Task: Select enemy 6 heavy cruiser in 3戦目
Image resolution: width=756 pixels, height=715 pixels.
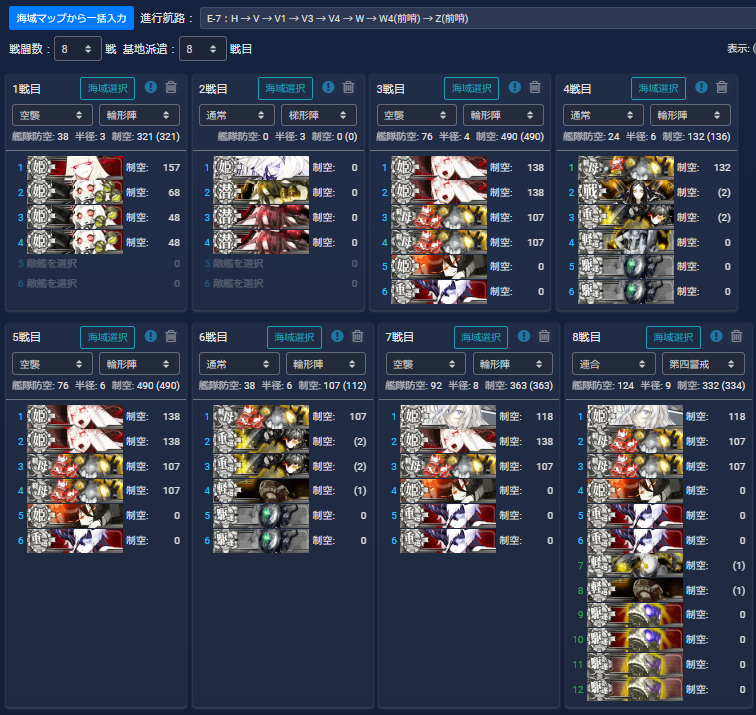Action: tap(439, 292)
